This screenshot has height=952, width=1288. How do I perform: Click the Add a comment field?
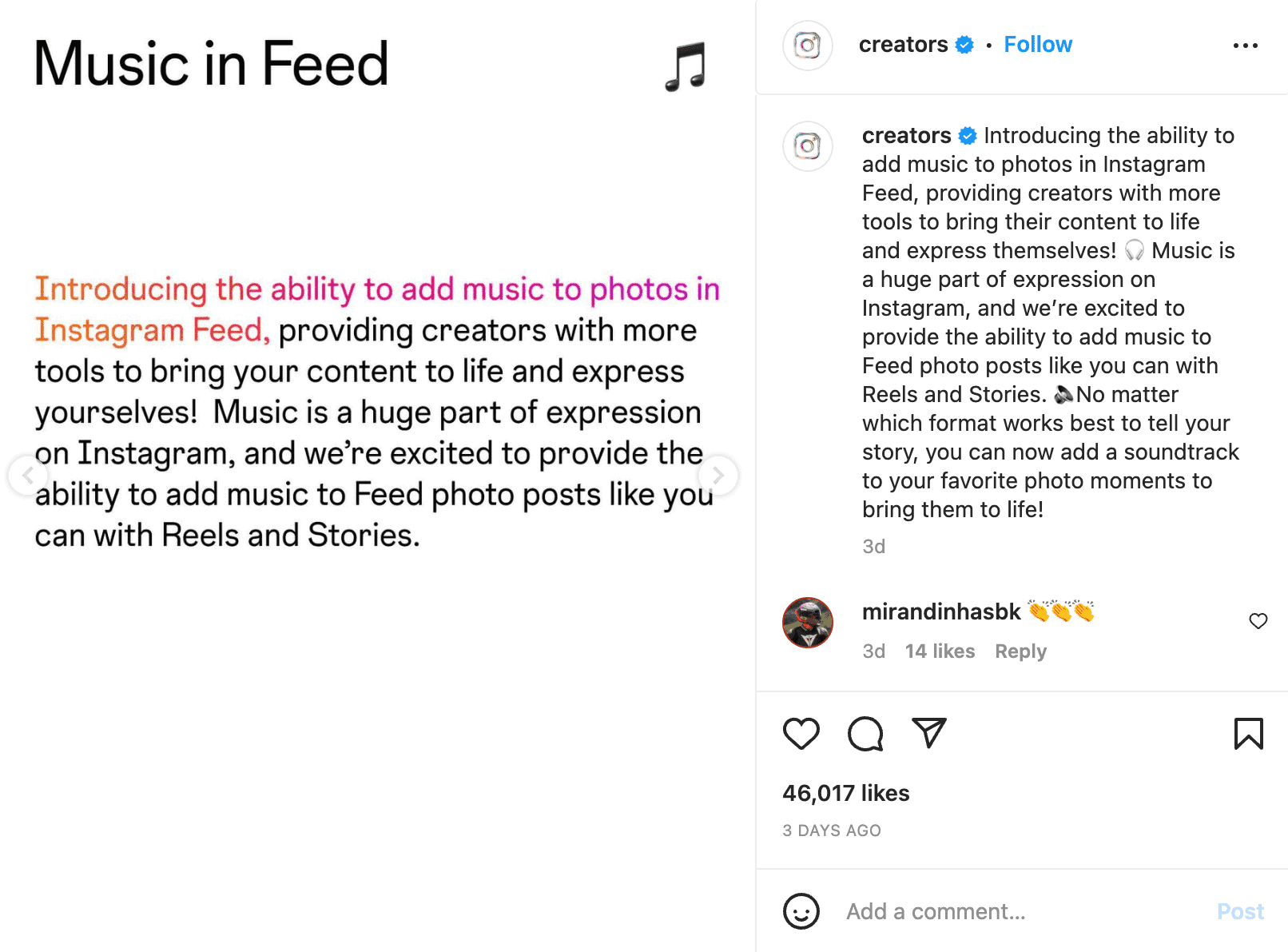(1023, 911)
